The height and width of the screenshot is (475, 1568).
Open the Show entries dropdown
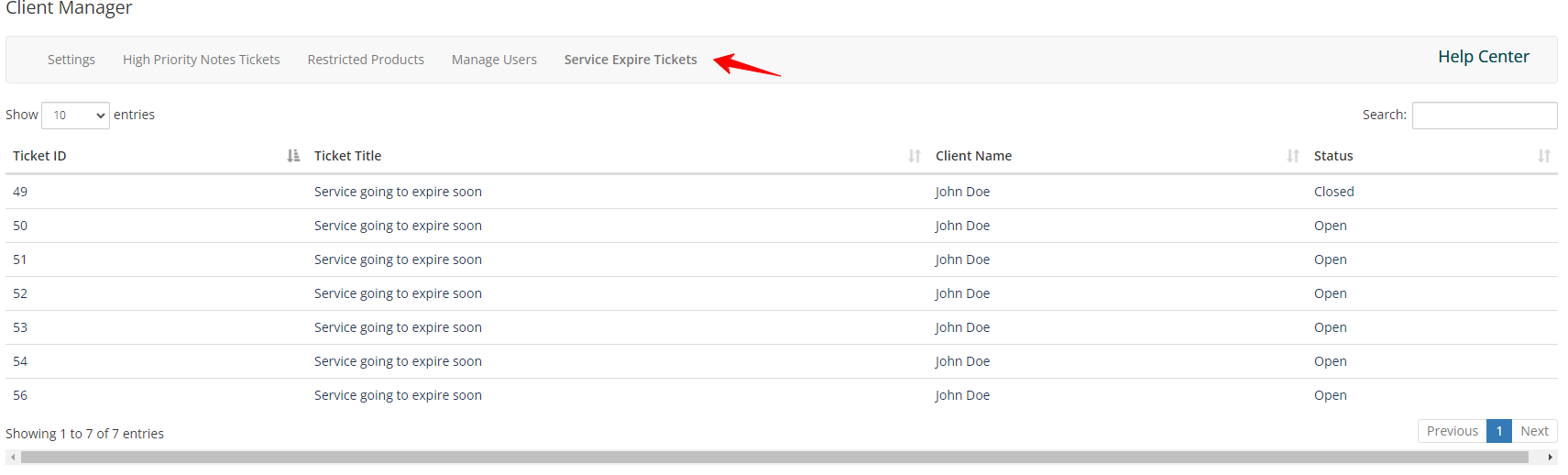point(75,116)
